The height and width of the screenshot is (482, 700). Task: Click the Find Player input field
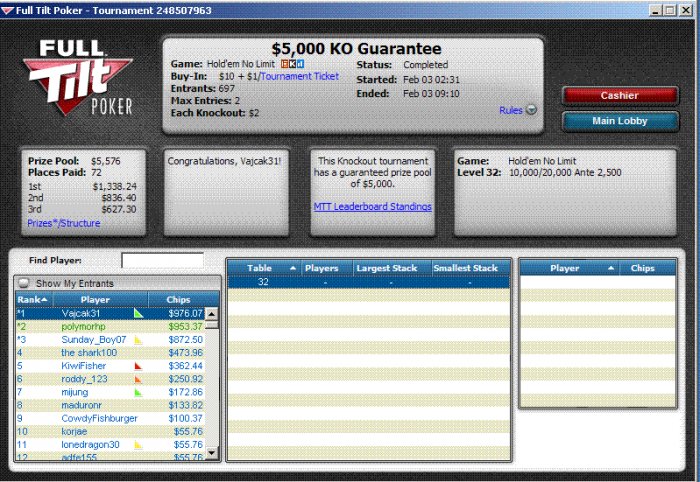tap(162, 260)
